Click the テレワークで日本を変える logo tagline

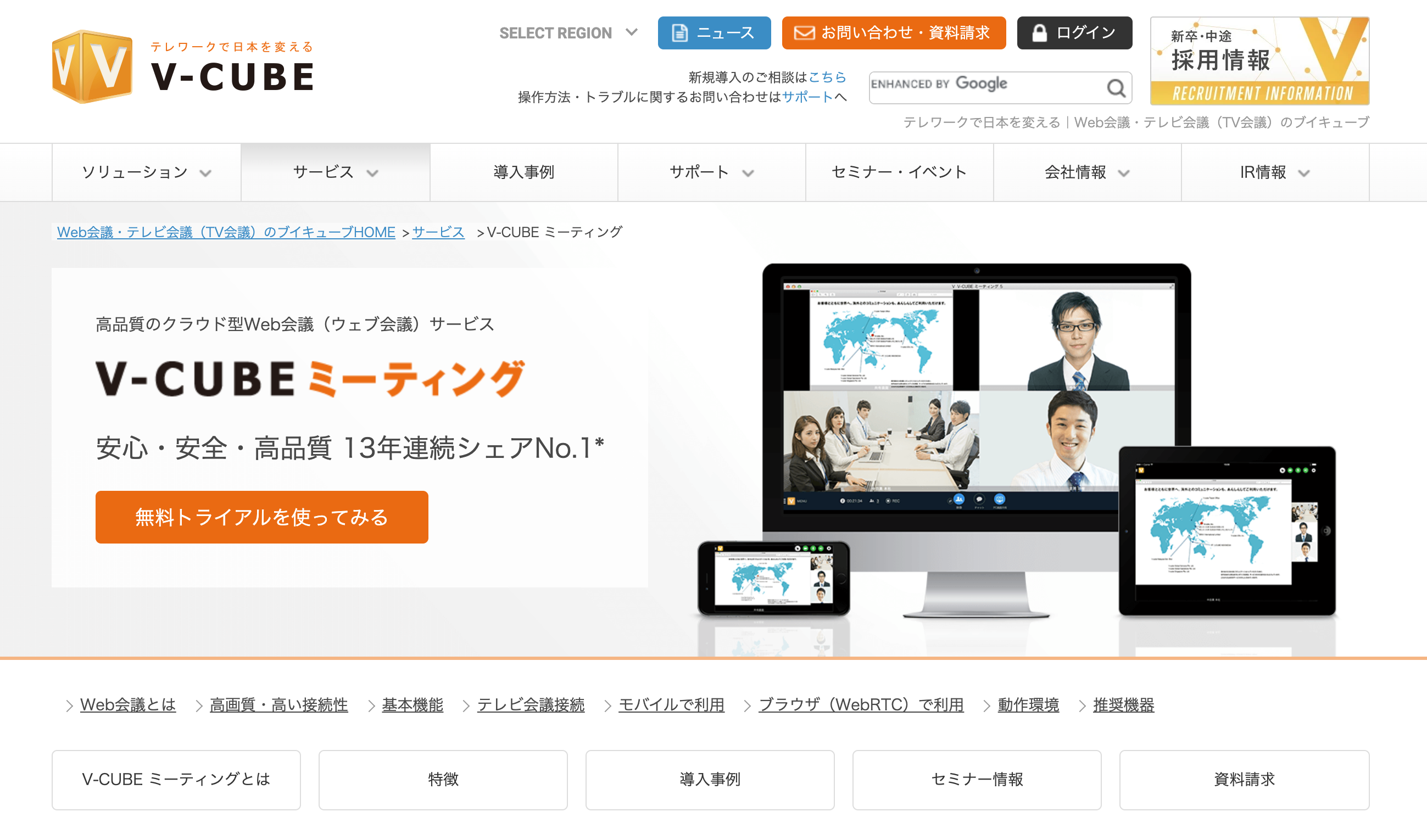tap(232, 47)
